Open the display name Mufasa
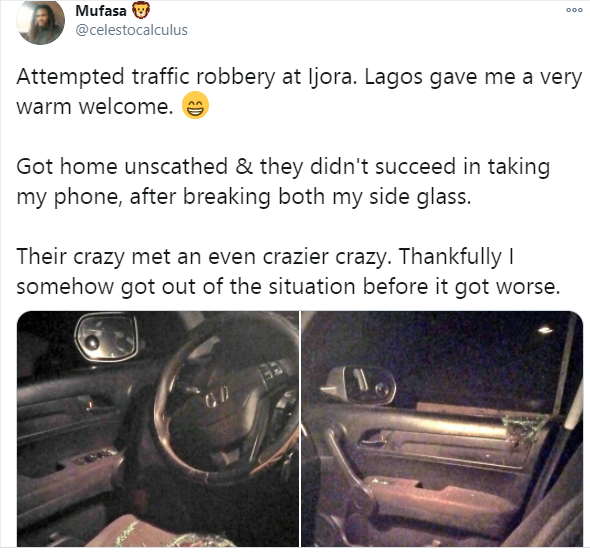The width and height of the screenshot is (590, 552). [101, 11]
